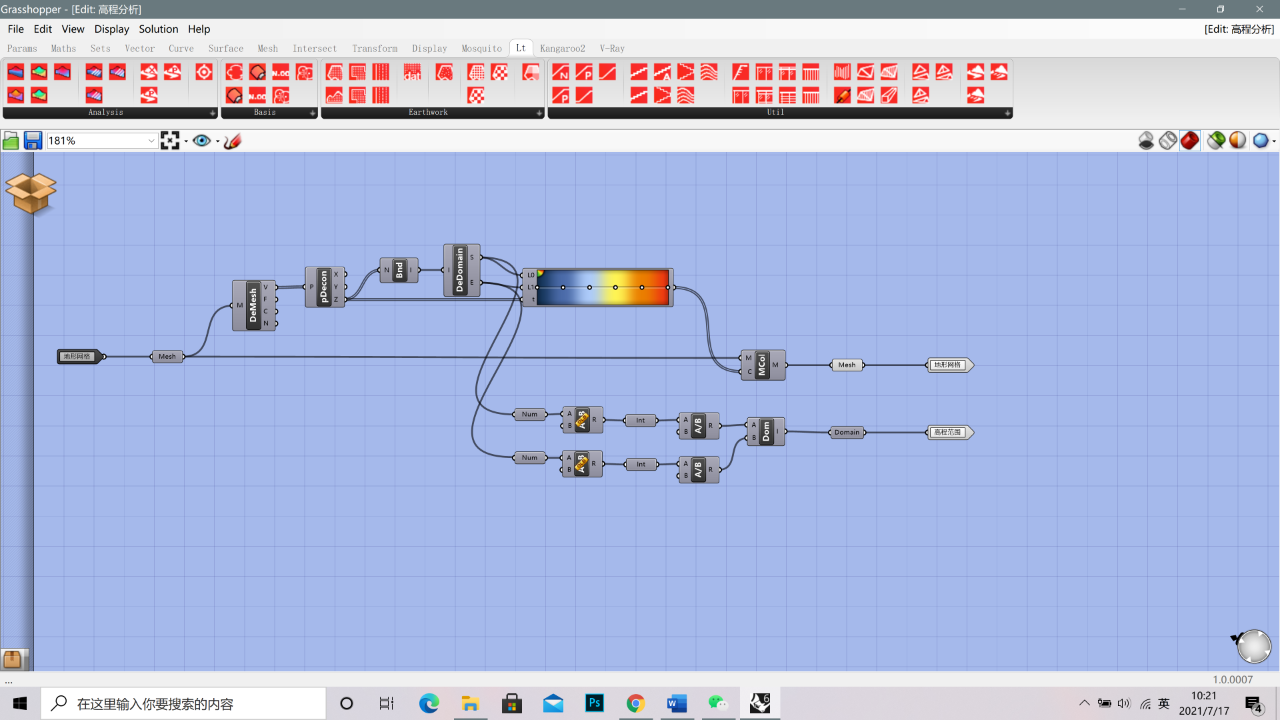Save the document with floppy disk icon

click(33, 141)
